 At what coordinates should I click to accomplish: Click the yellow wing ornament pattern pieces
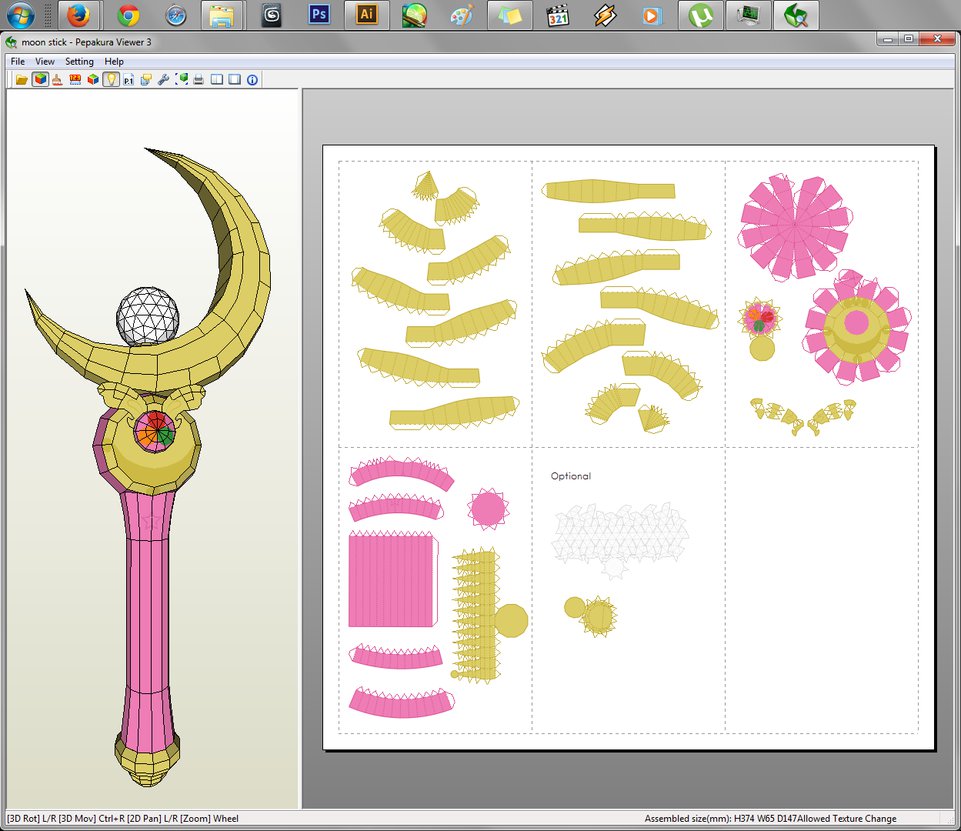click(803, 417)
